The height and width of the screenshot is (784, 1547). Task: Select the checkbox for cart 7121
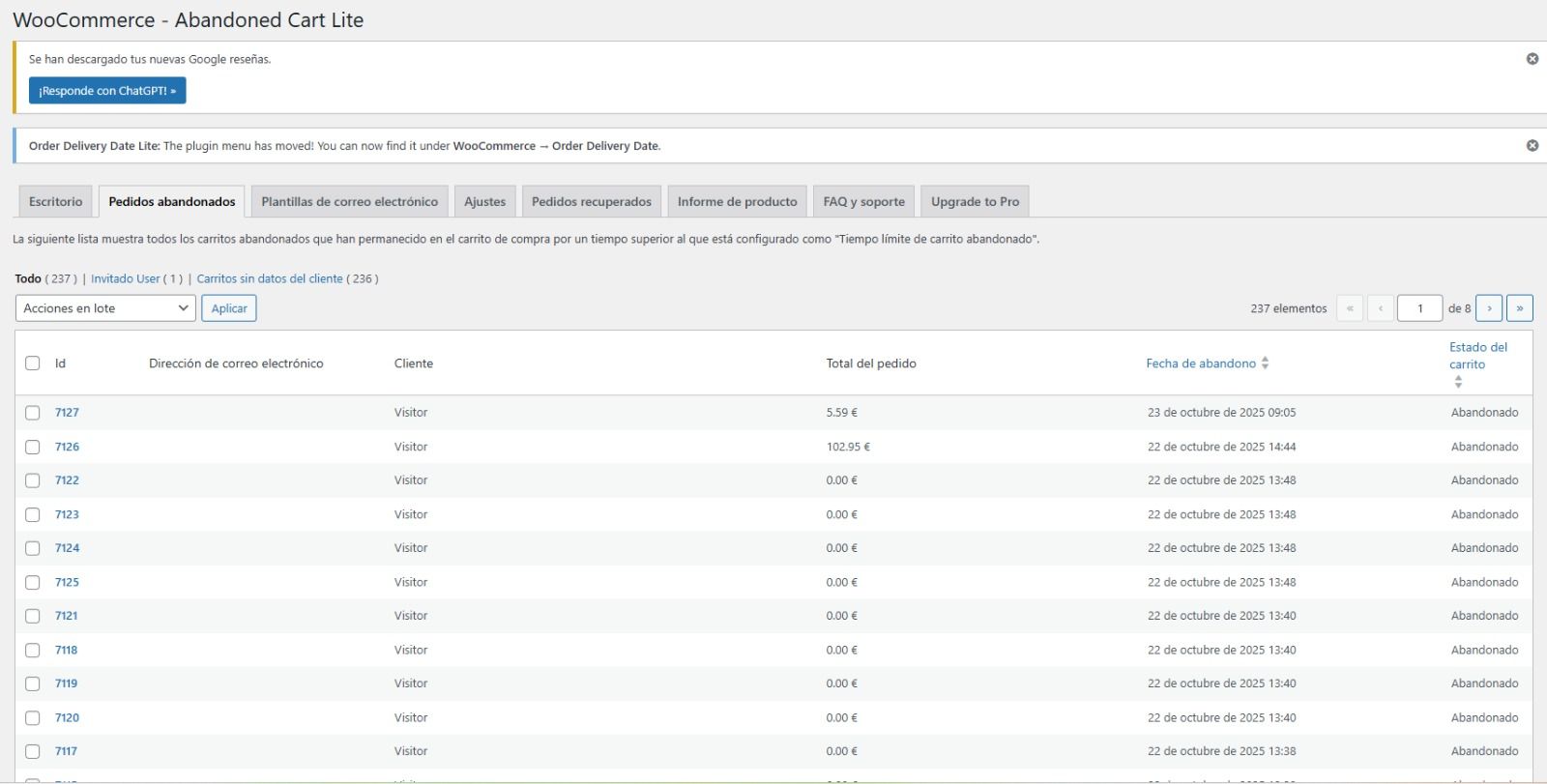[33, 616]
